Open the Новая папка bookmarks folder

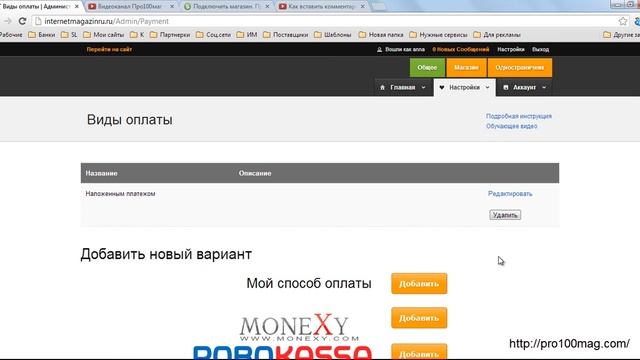pos(381,35)
